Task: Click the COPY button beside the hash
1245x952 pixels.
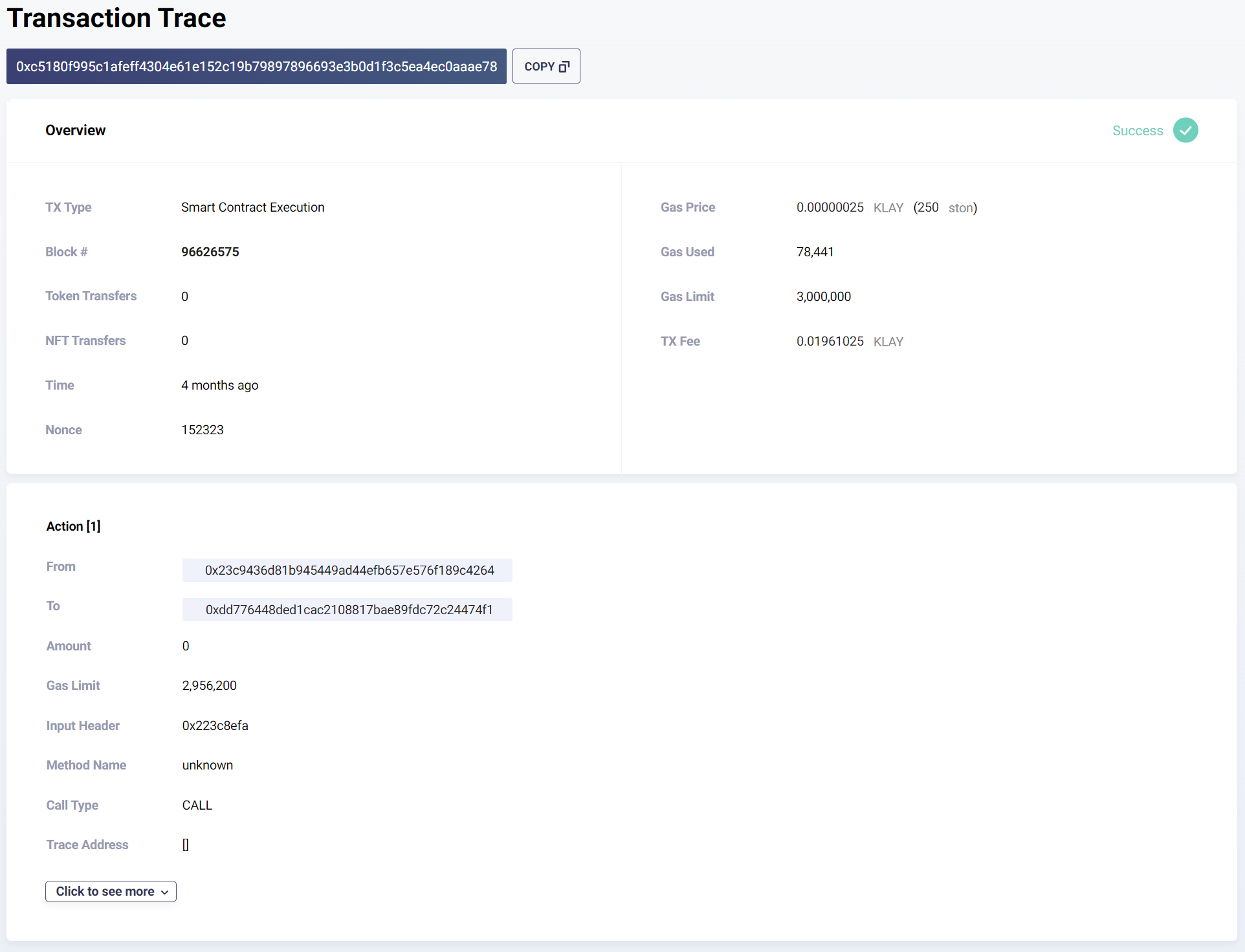Action: tap(545, 66)
